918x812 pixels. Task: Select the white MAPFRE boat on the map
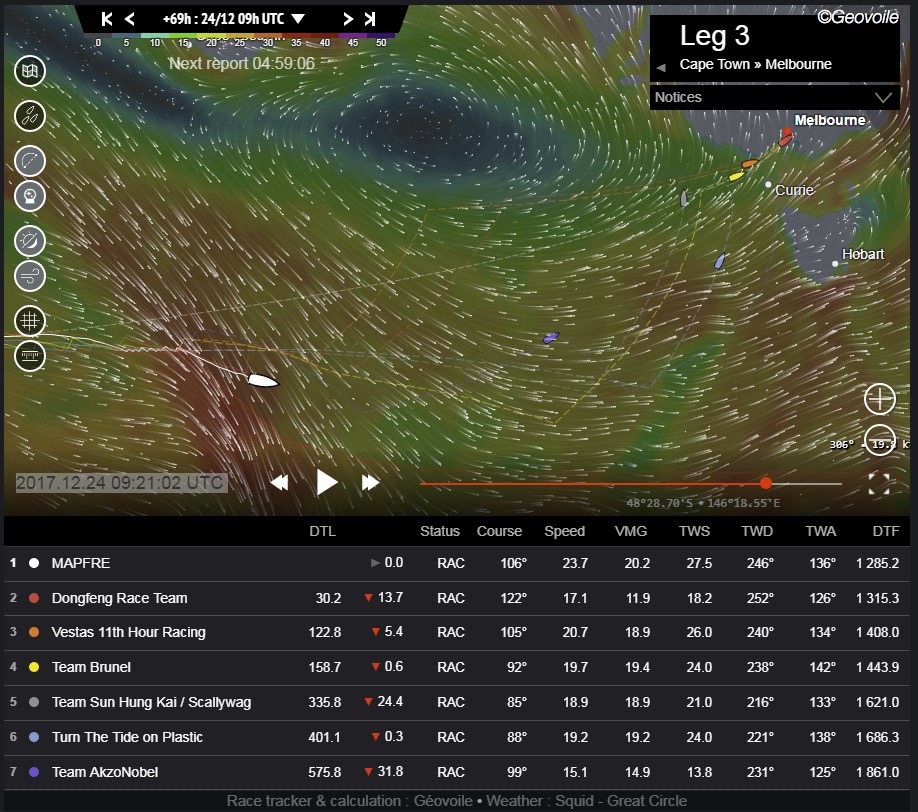[x=263, y=381]
